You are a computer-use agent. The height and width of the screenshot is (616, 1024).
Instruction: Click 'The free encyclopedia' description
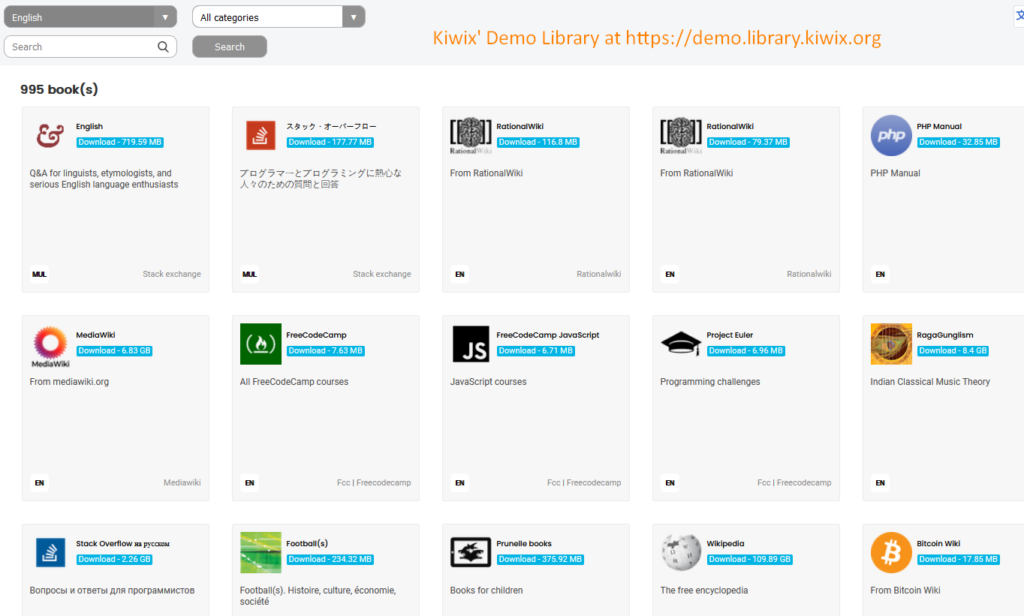coord(704,590)
